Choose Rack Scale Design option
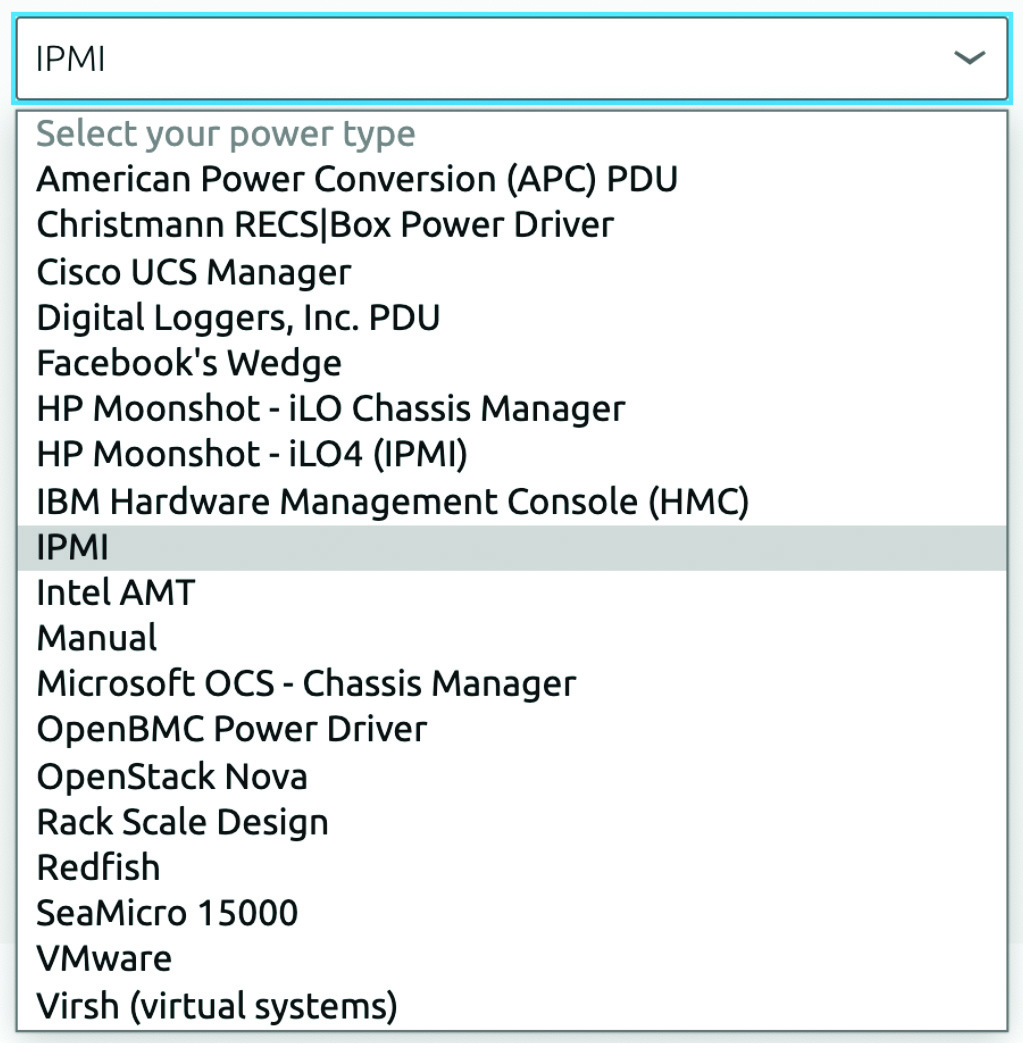This screenshot has width=1023, height=1053. (182, 822)
